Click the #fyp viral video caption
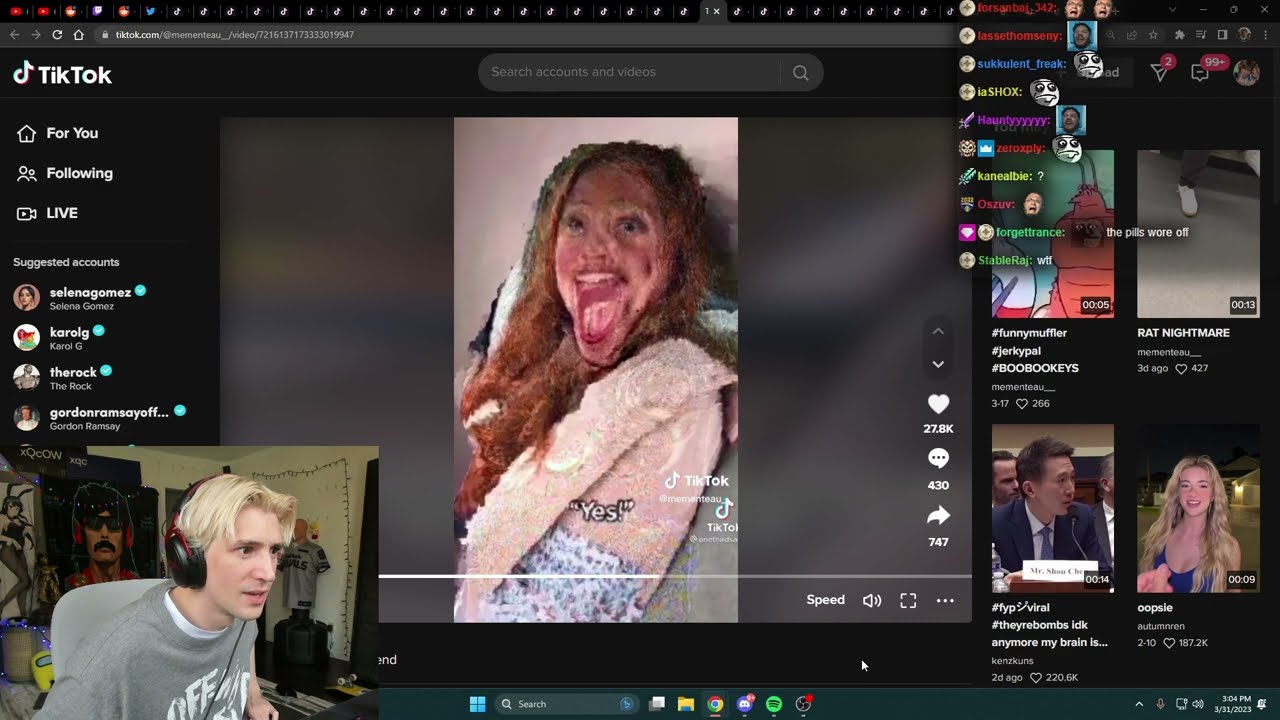This screenshot has height=720, width=1280. coord(1050,625)
